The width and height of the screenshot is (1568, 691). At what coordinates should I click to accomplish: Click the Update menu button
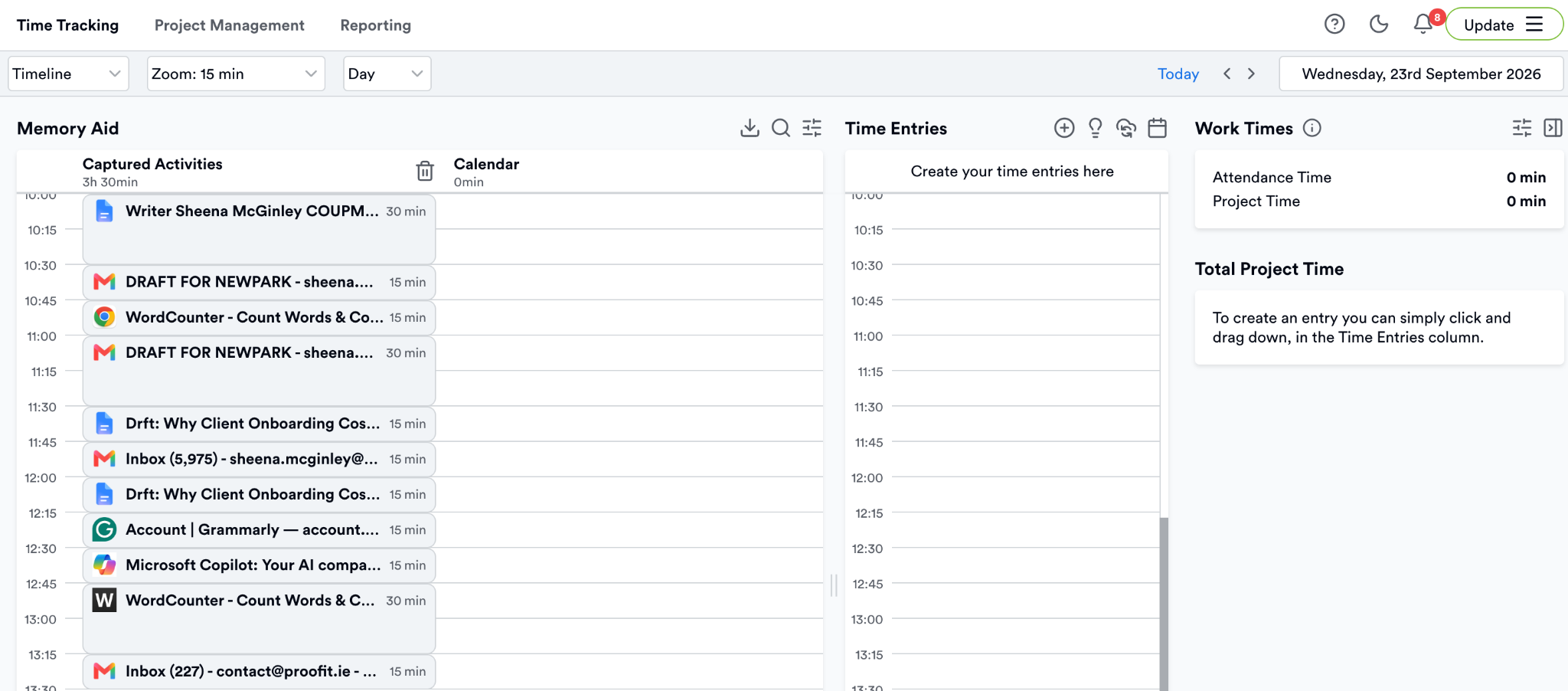click(1504, 25)
